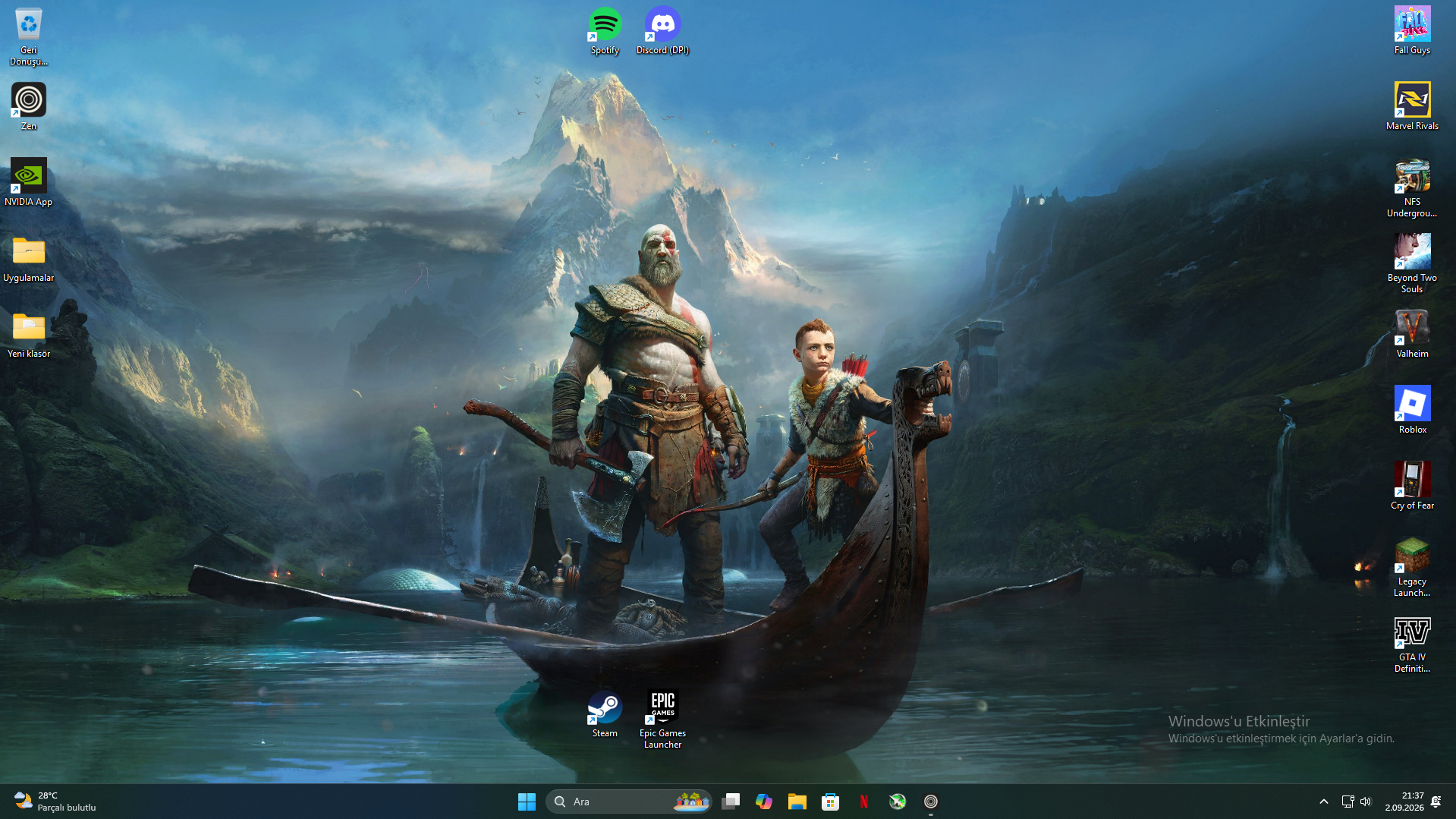
Task: Switch to Zen browser in the taskbar
Action: point(931,802)
